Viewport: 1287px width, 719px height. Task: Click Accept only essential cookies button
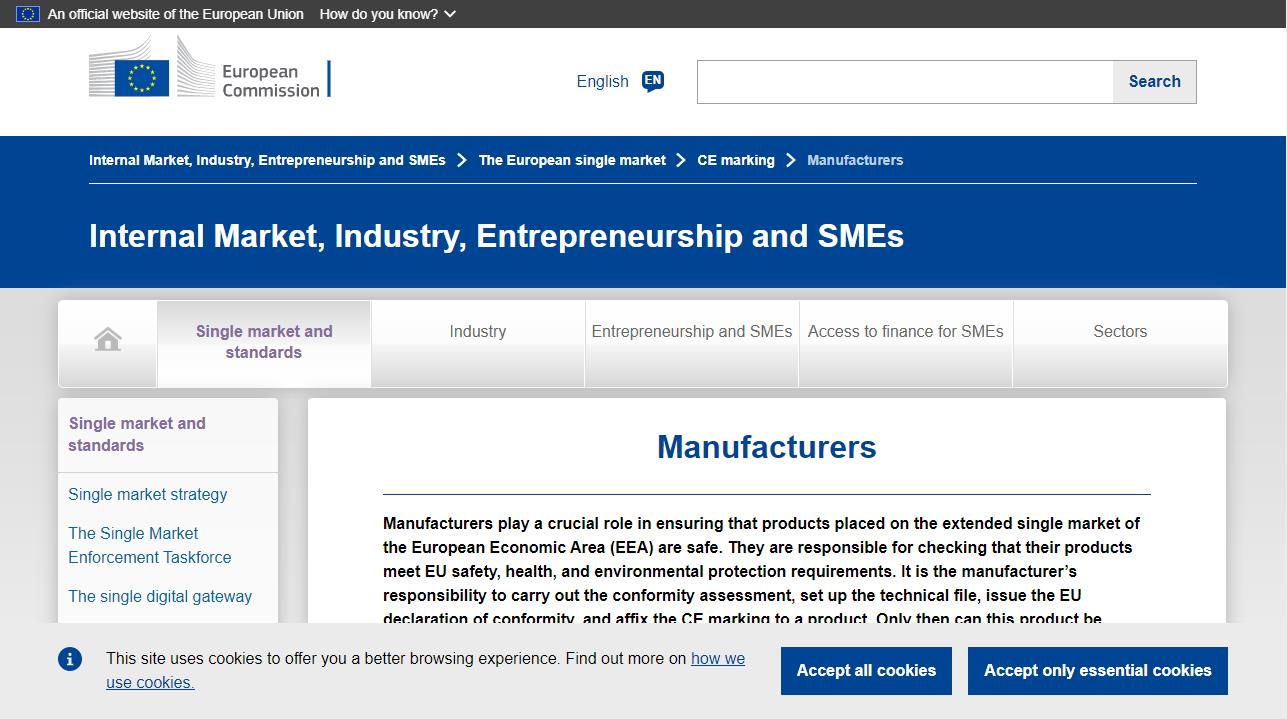[x=1097, y=670]
